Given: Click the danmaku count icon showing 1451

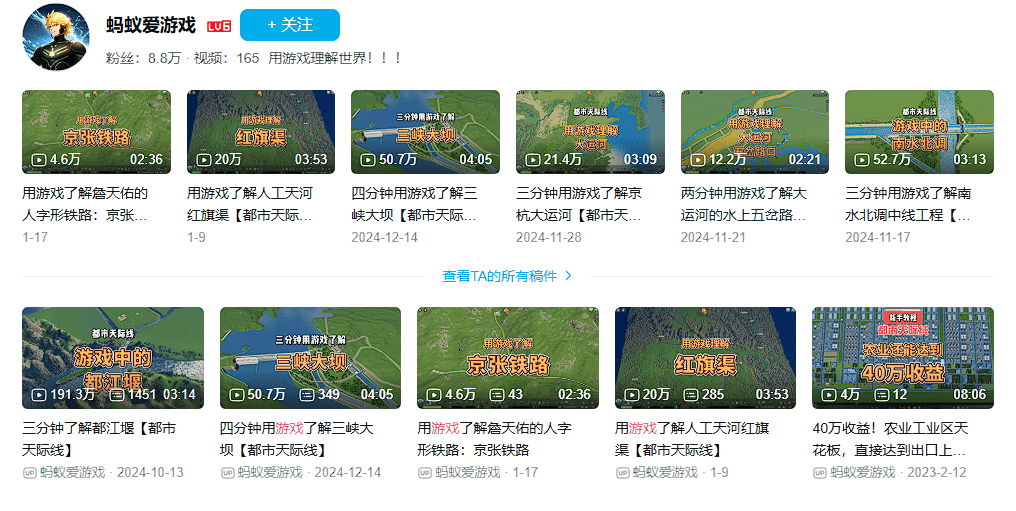Looking at the screenshot, I should click(x=117, y=394).
